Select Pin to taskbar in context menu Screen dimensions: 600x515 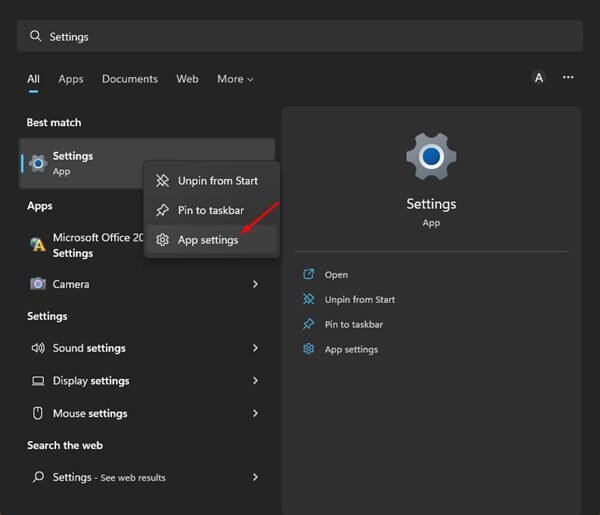(x=210, y=211)
